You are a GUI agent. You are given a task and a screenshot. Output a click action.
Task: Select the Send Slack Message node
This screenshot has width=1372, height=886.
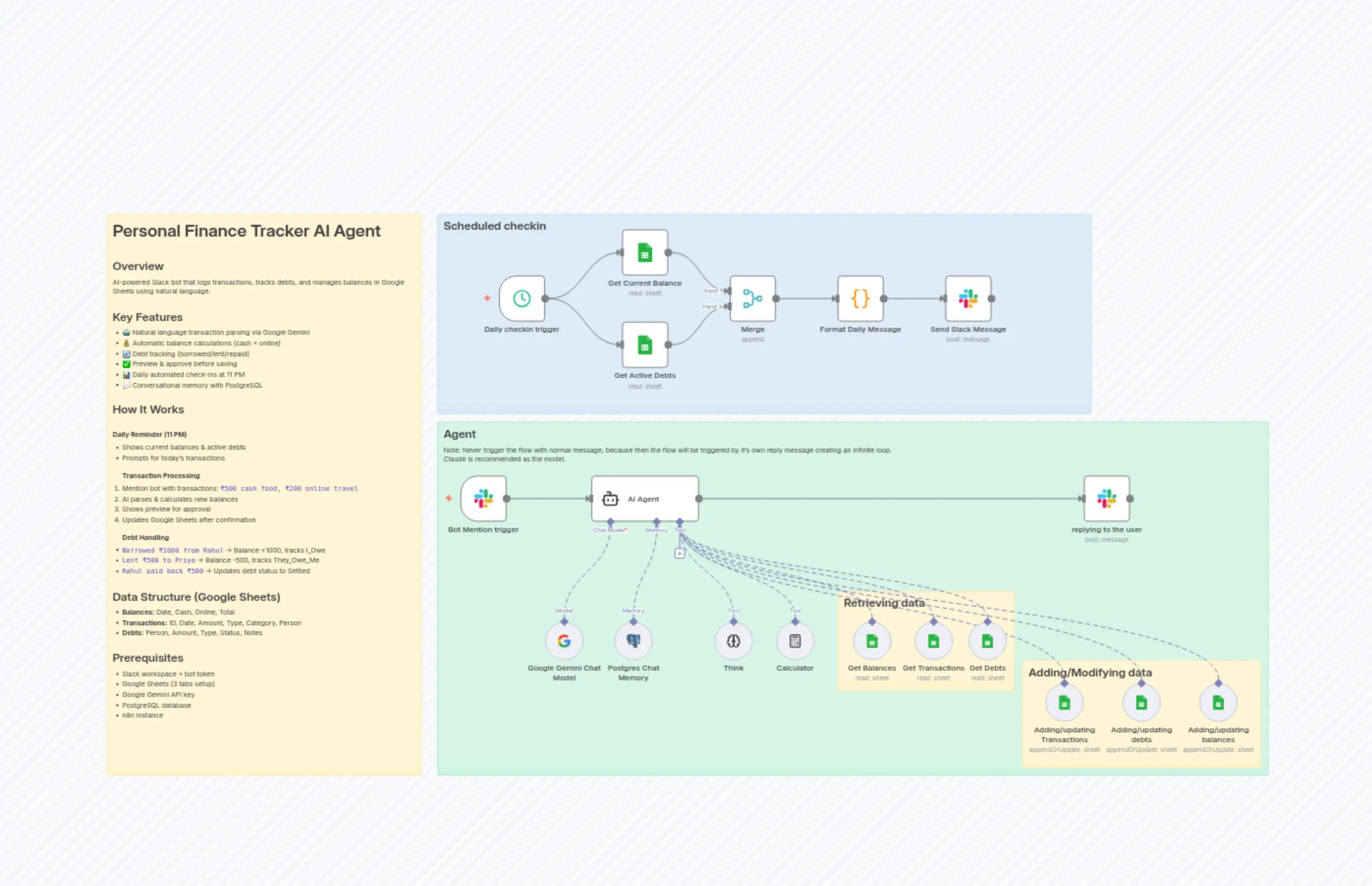click(967, 298)
